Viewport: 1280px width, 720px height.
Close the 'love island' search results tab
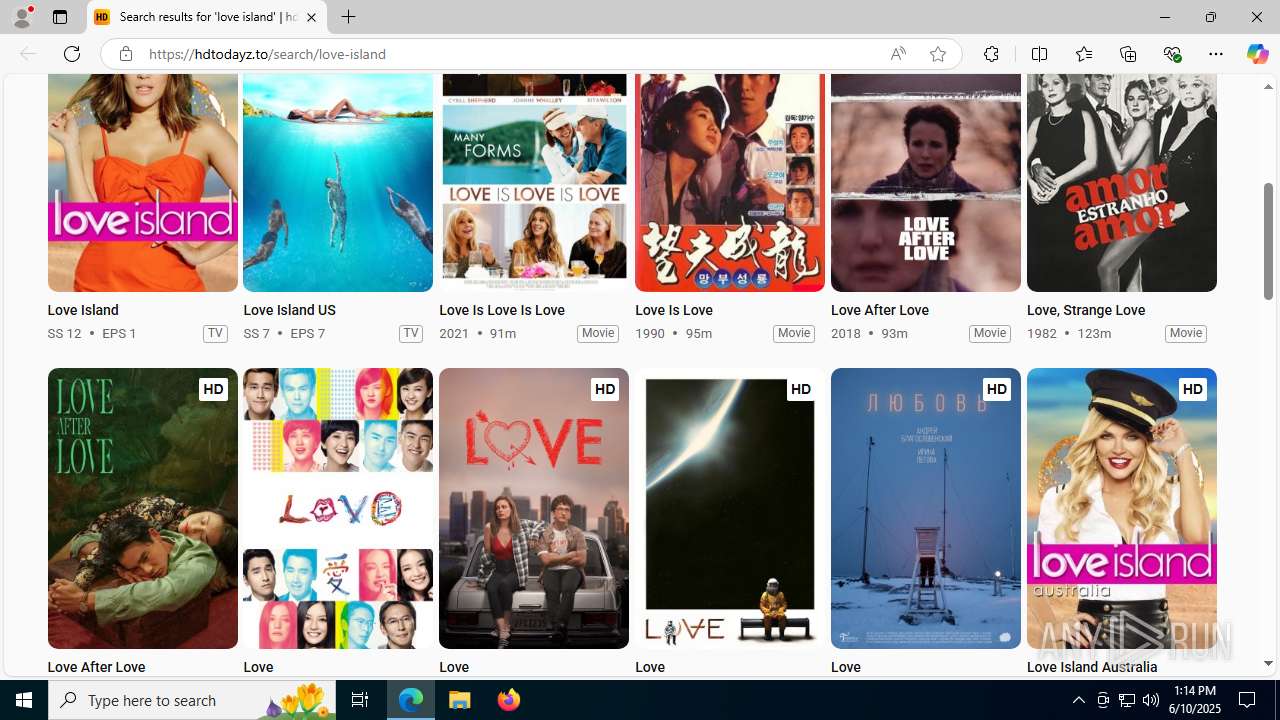click(x=311, y=17)
